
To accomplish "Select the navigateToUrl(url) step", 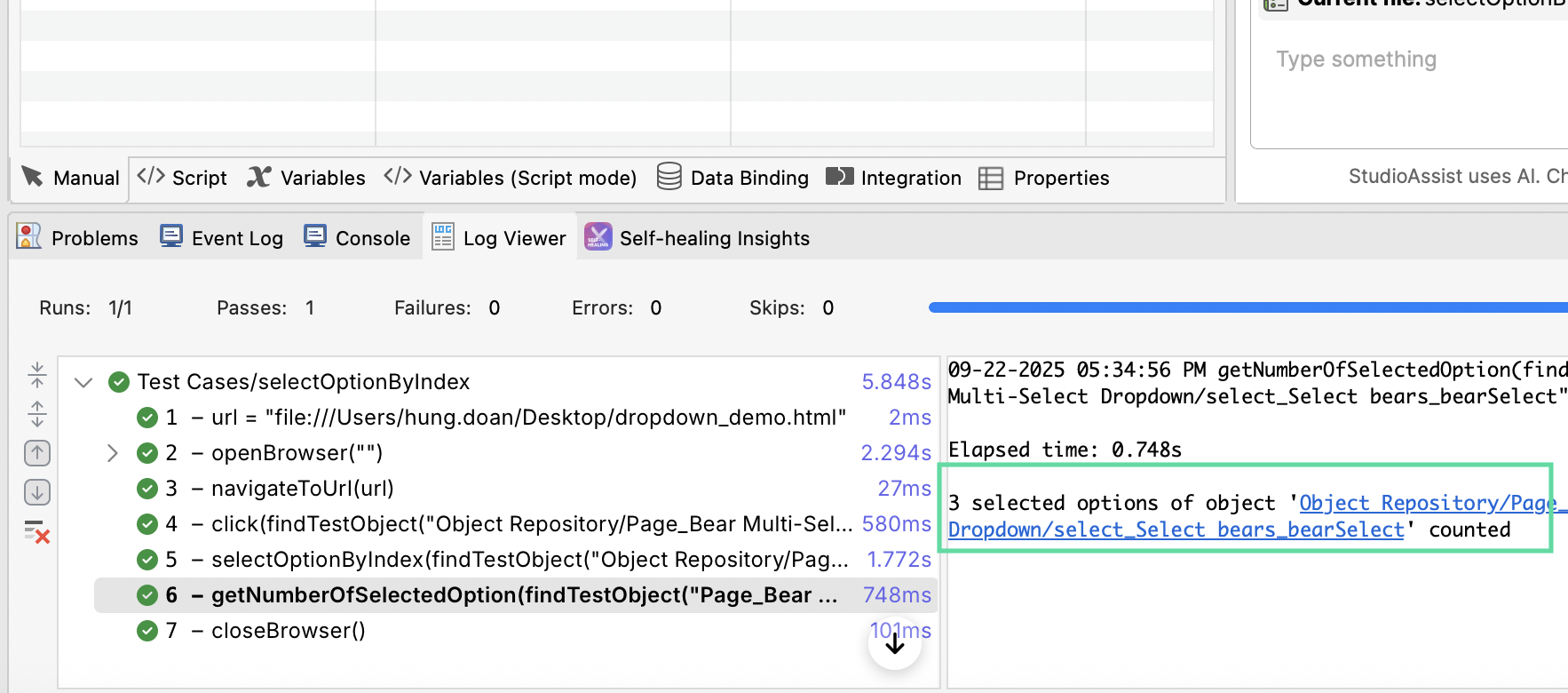I will 302,489.
